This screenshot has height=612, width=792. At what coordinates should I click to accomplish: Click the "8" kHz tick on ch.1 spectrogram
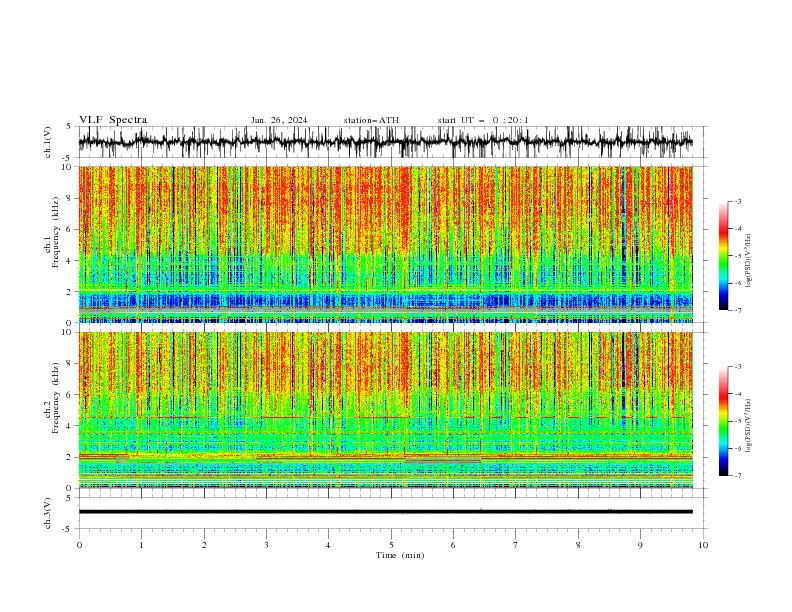pos(70,198)
